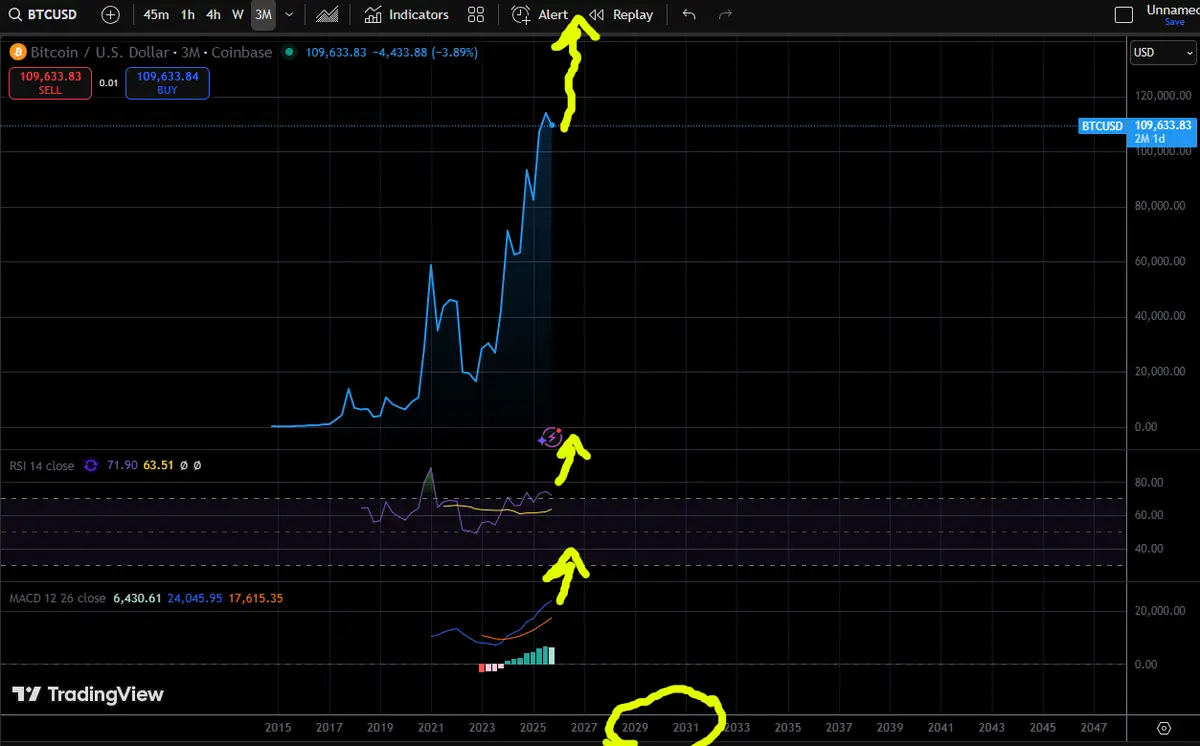This screenshot has height=746, width=1200.
Task: Create an Alert
Action: [x=540, y=15]
